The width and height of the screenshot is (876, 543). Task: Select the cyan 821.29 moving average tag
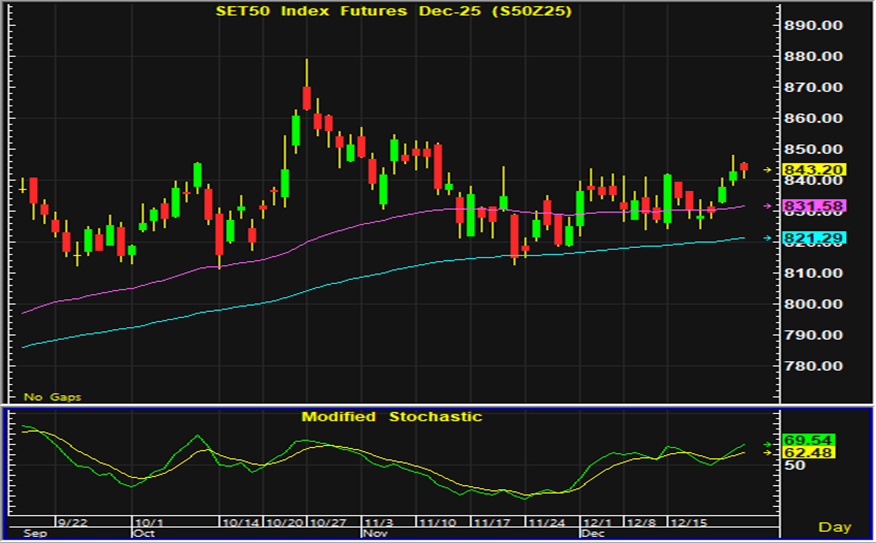click(x=815, y=238)
